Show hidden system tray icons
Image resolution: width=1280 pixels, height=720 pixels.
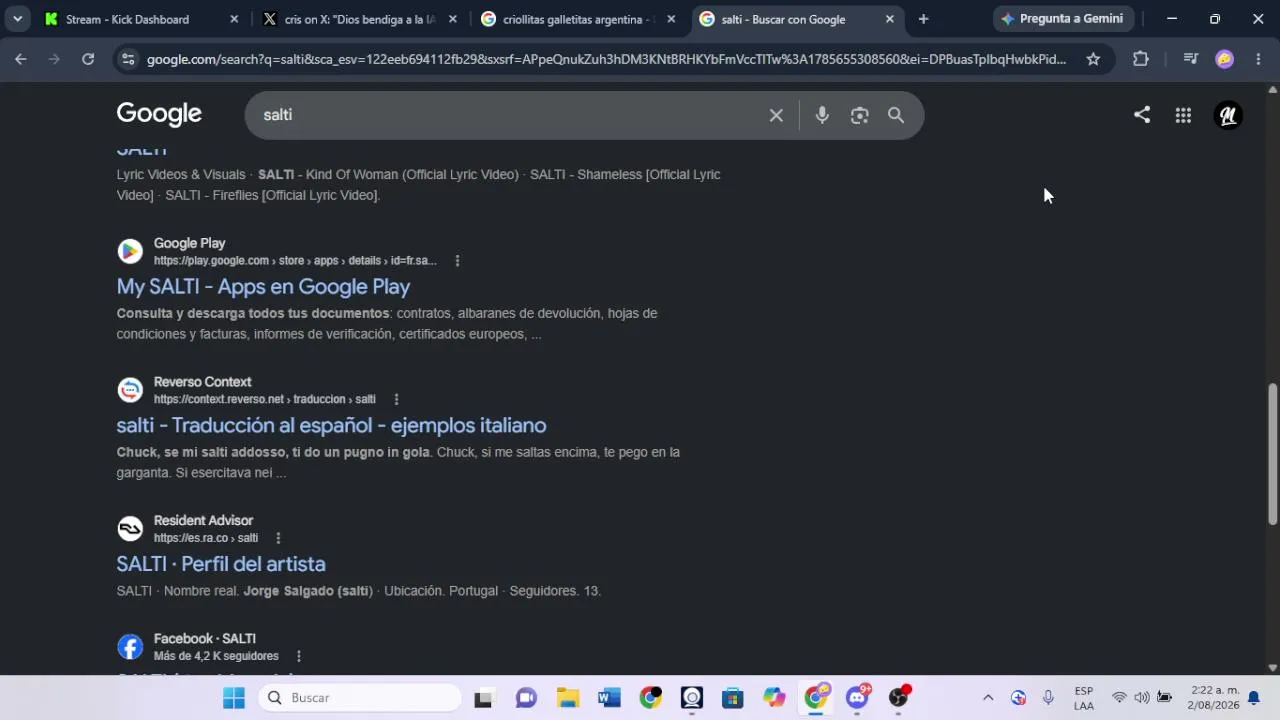point(988,698)
